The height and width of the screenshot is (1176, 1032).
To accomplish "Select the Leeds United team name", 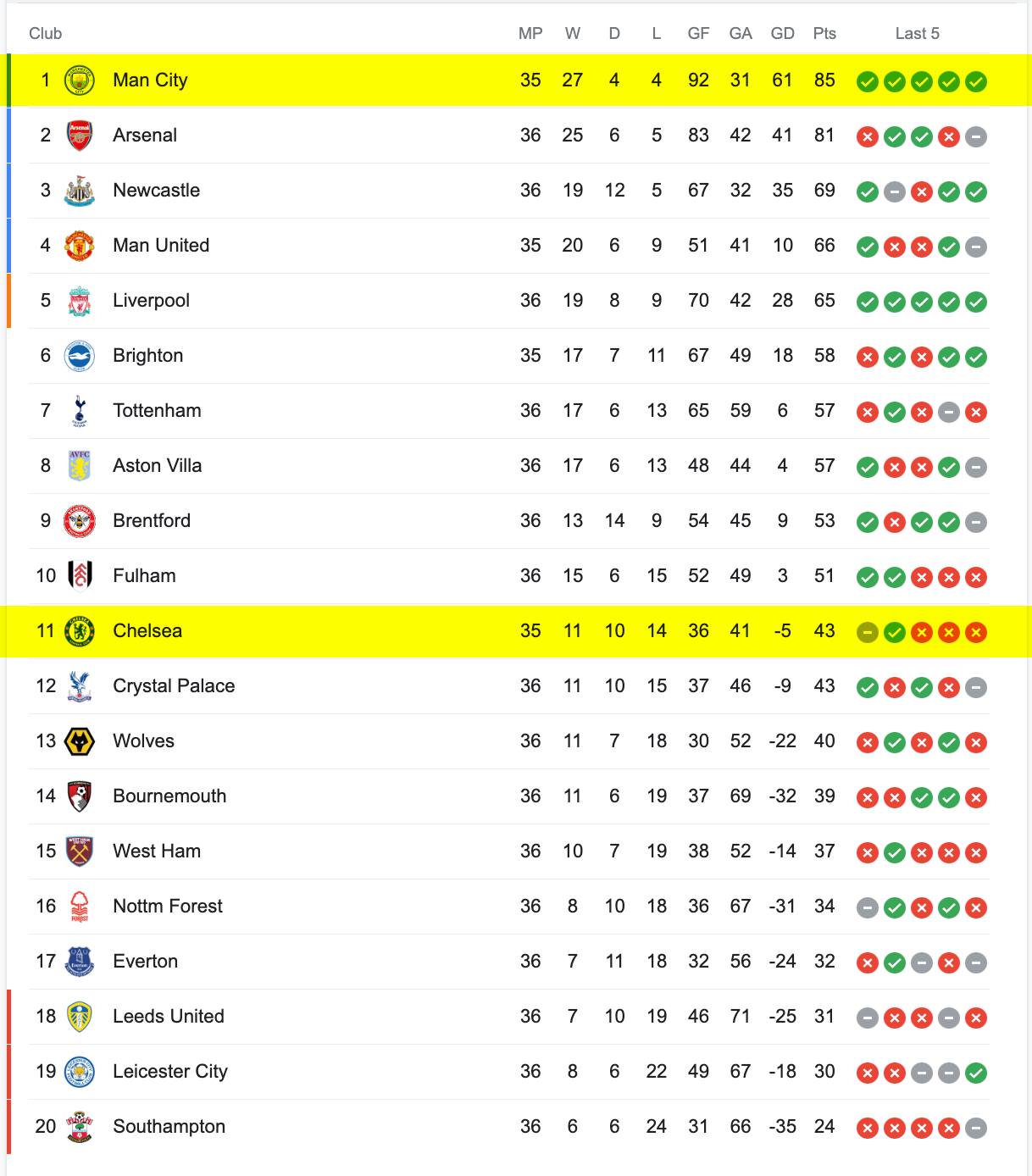I will (x=169, y=1017).
